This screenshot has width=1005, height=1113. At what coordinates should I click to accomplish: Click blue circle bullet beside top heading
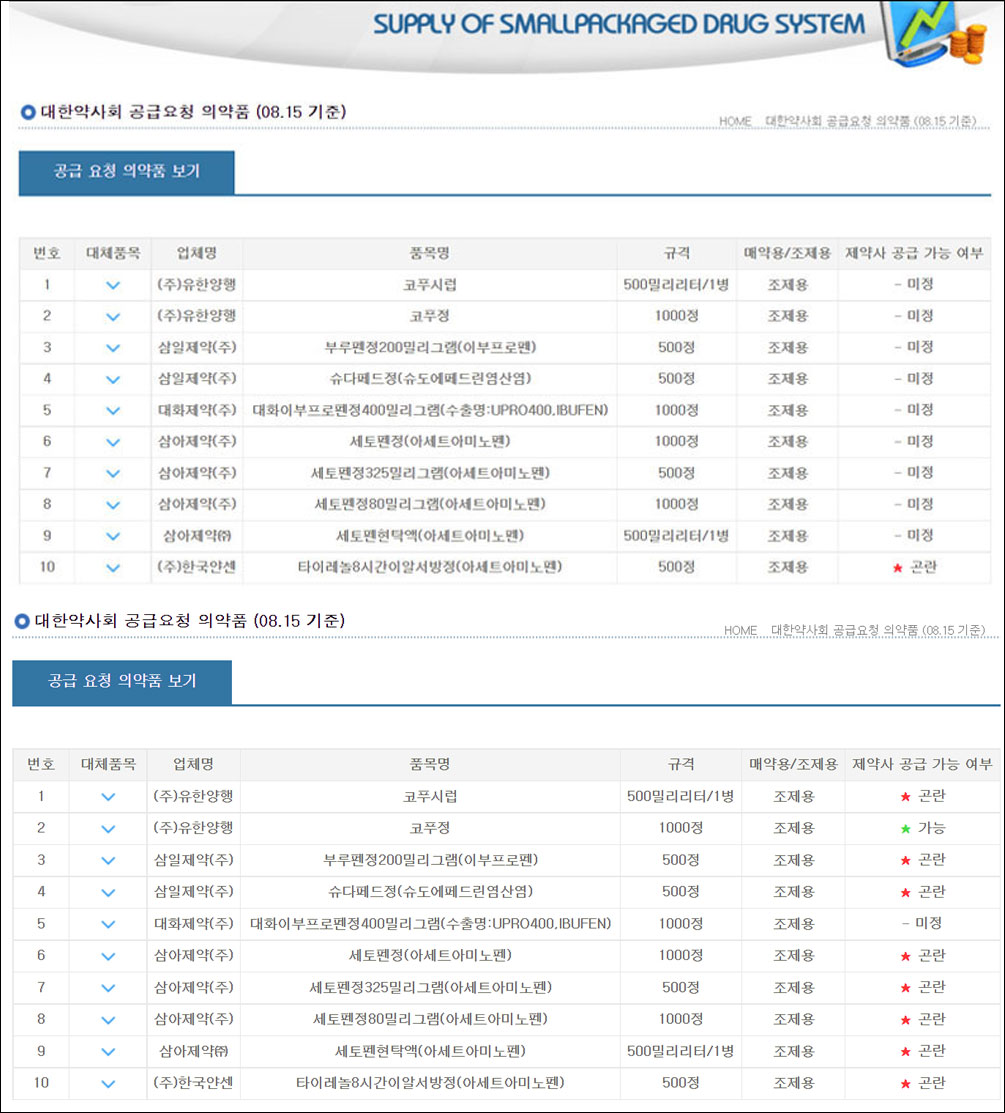28,112
